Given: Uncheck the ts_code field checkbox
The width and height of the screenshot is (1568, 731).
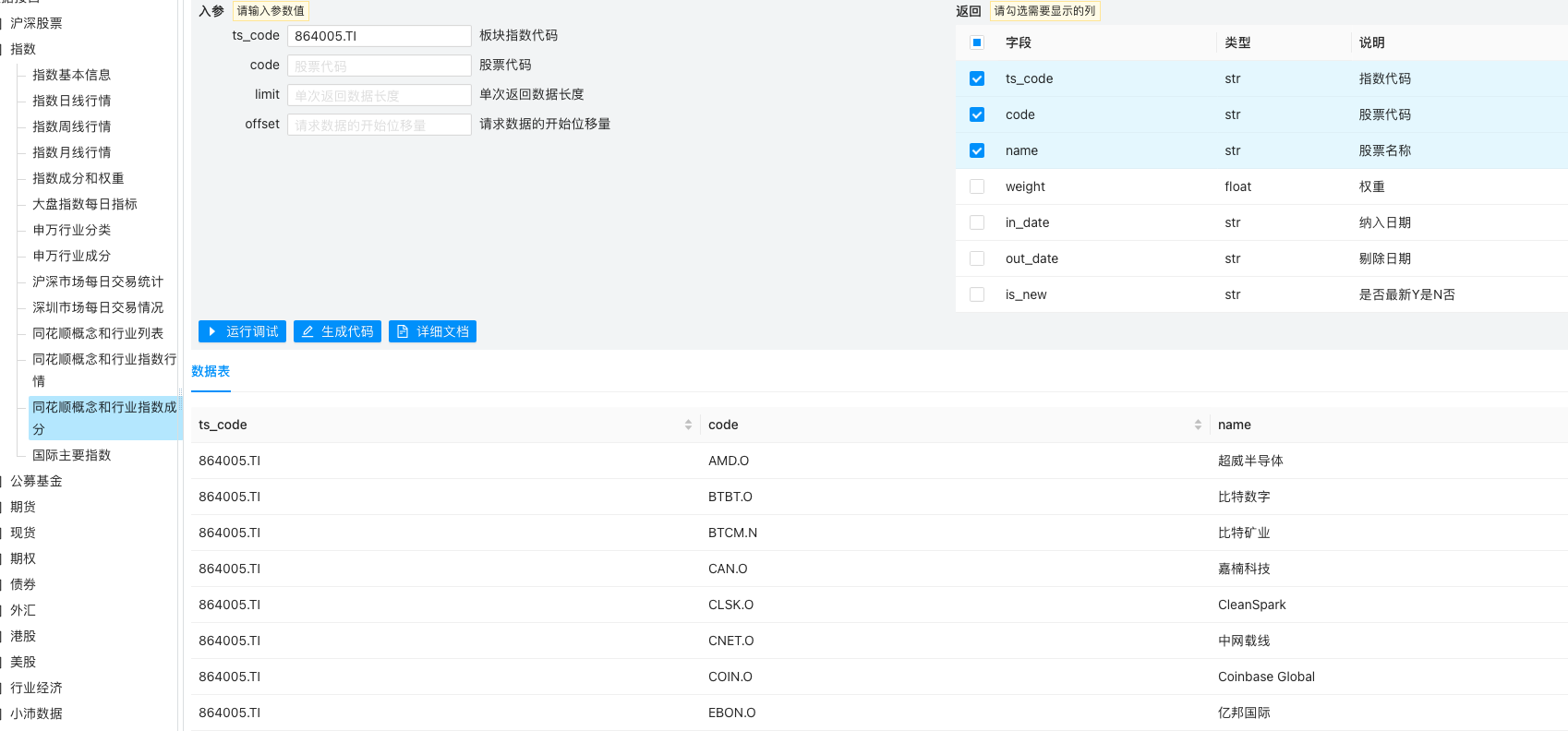Looking at the screenshot, I should pos(977,78).
